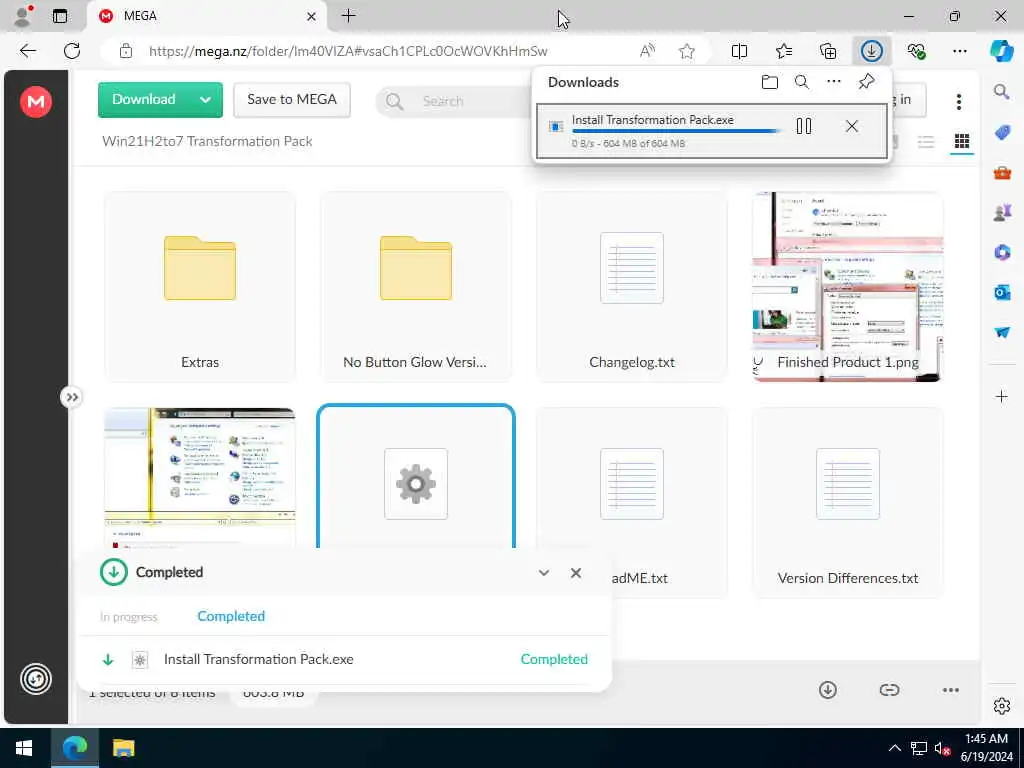Open tab actions menu icon
Viewport: 1024px width, 768px height.
coord(60,16)
